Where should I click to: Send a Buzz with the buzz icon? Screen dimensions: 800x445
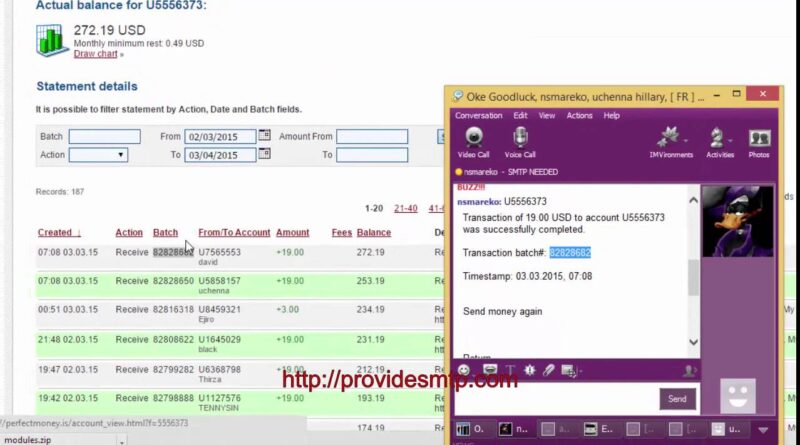click(530, 370)
